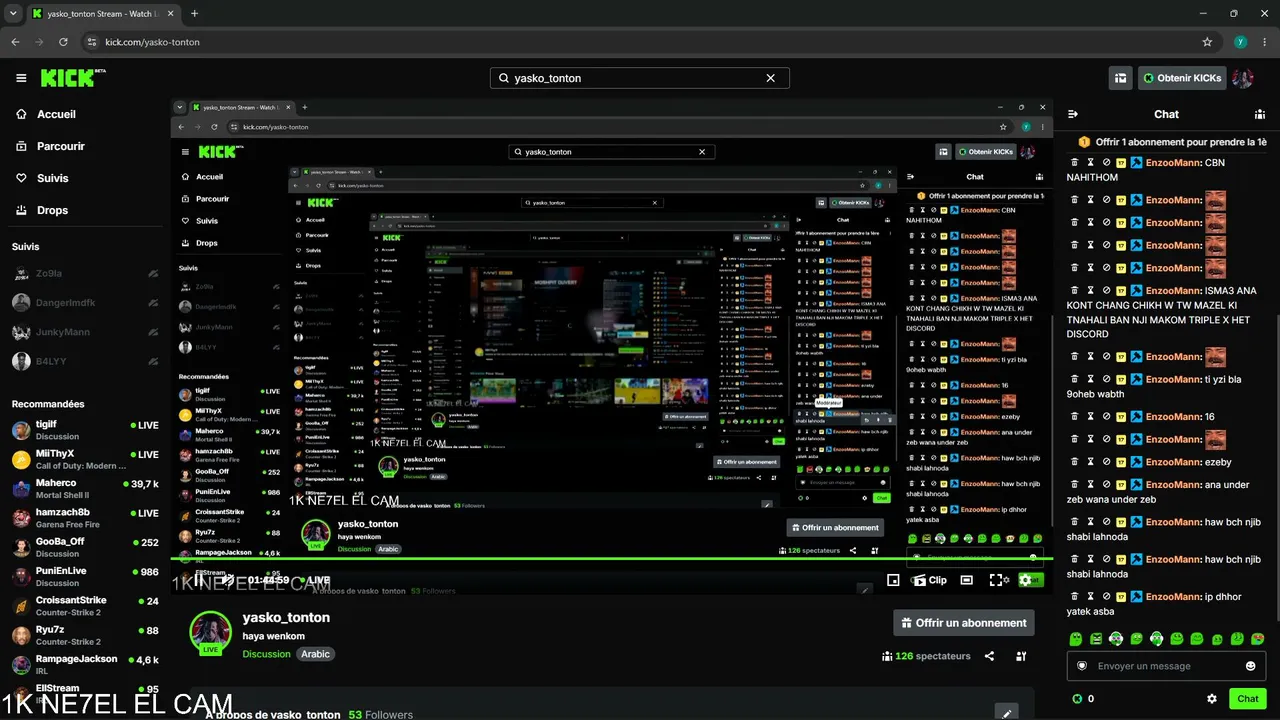The width and height of the screenshot is (1280, 720).
Task: Select the yasko_tonton Stream browser tab
Action: pos(104,14)
